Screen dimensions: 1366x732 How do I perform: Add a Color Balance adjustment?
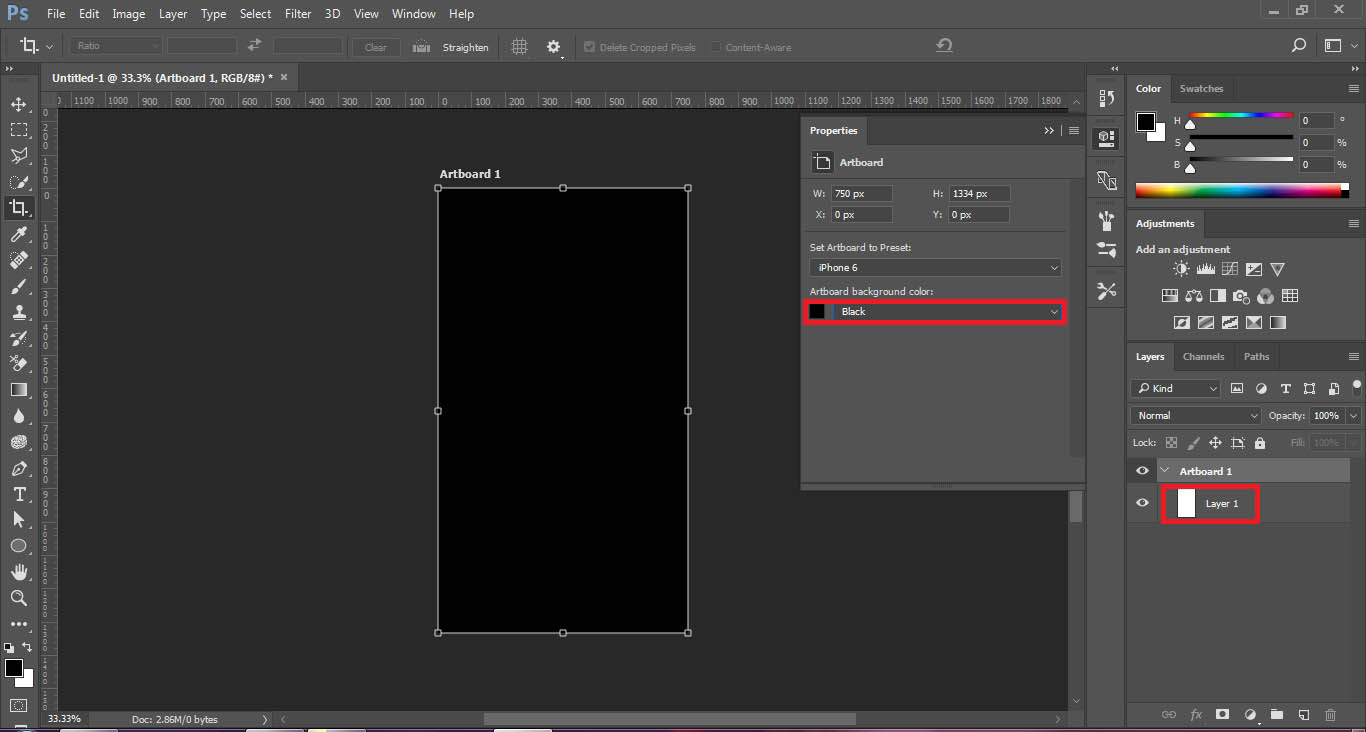click(x=1193, y=296)
